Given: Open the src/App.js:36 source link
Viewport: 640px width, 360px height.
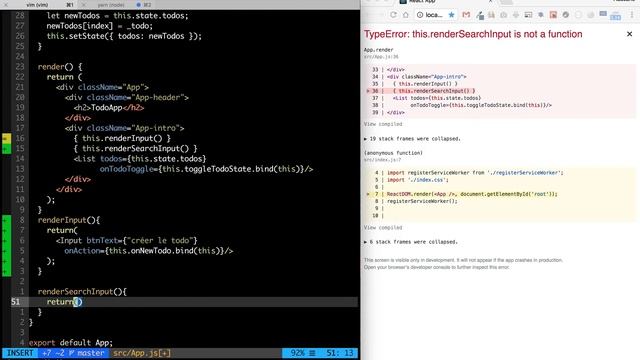Looking at the screenshot, I should pos(381,57).
